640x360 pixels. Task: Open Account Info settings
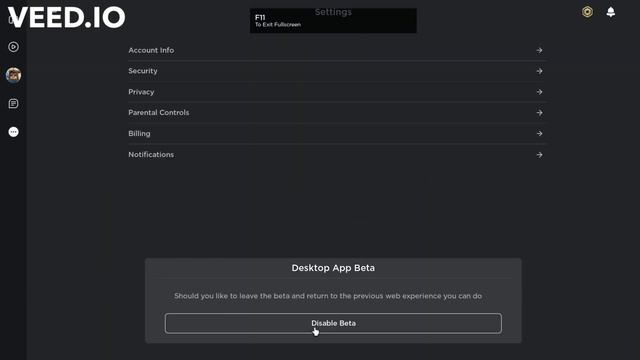337,50
